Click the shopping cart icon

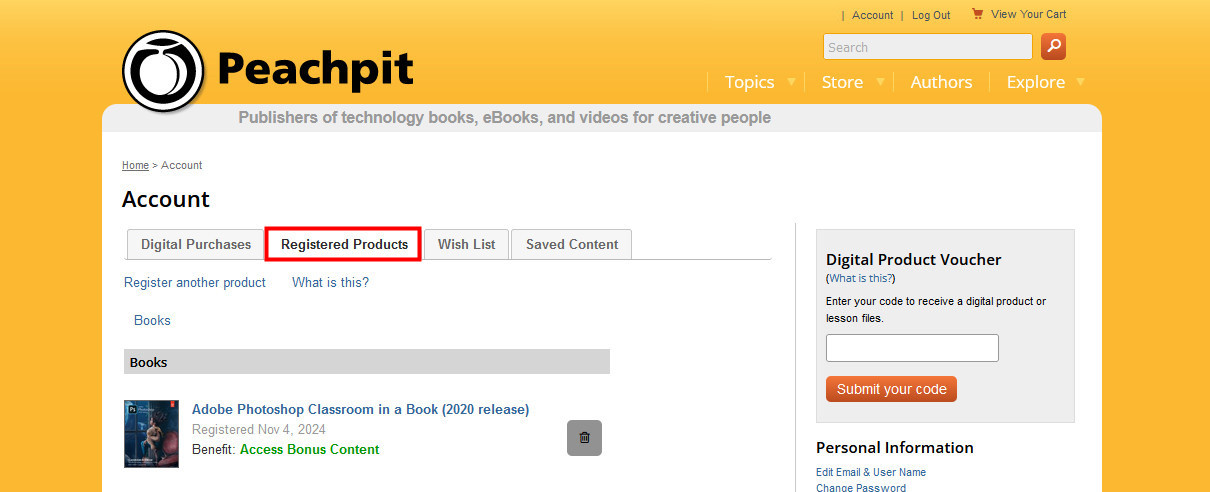pos(977,14)
